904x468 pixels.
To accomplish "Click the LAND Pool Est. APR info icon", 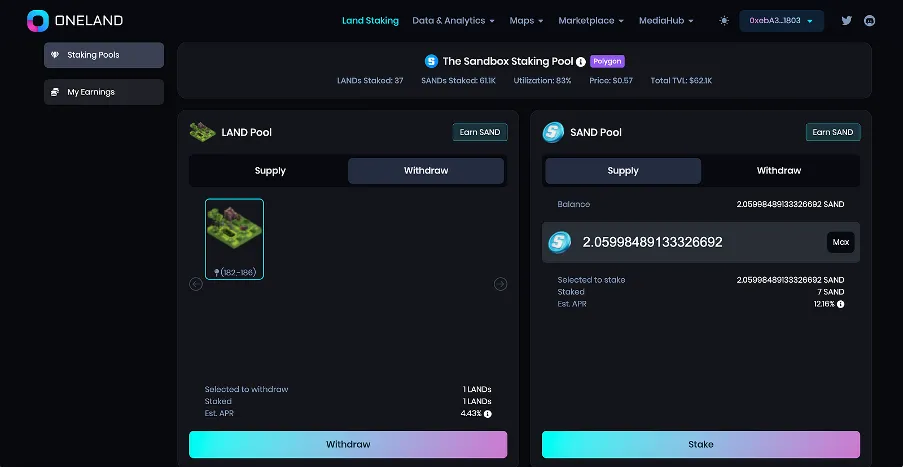I will pyautogui.click(x=488, y=414).
